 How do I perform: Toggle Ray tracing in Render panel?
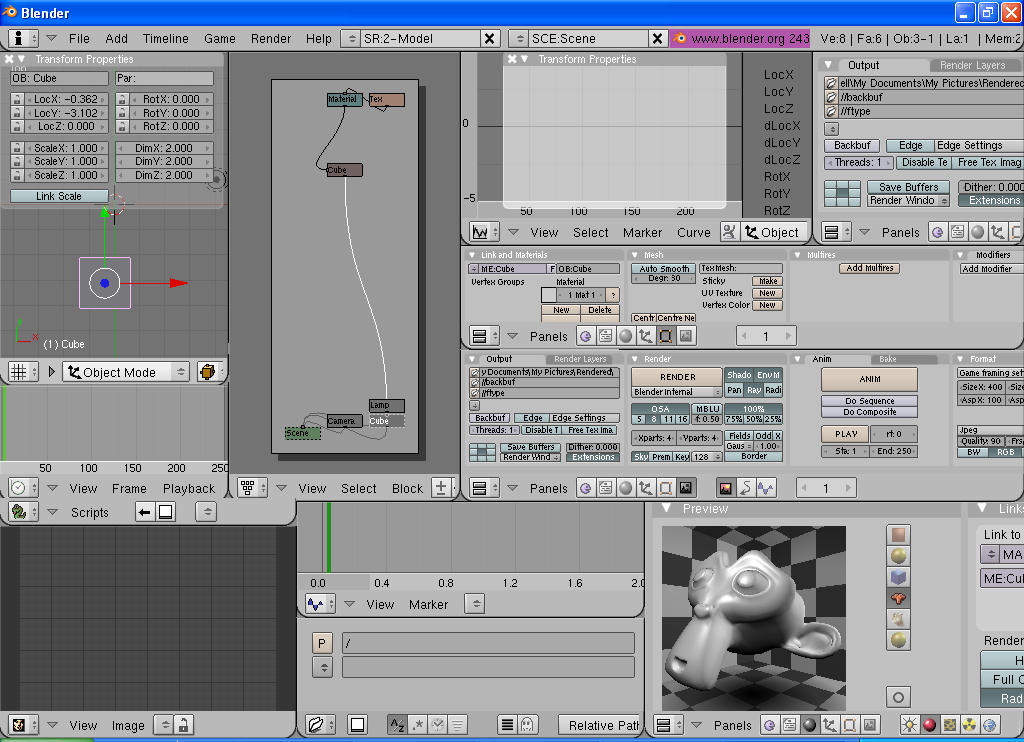[x=753, y=390]
